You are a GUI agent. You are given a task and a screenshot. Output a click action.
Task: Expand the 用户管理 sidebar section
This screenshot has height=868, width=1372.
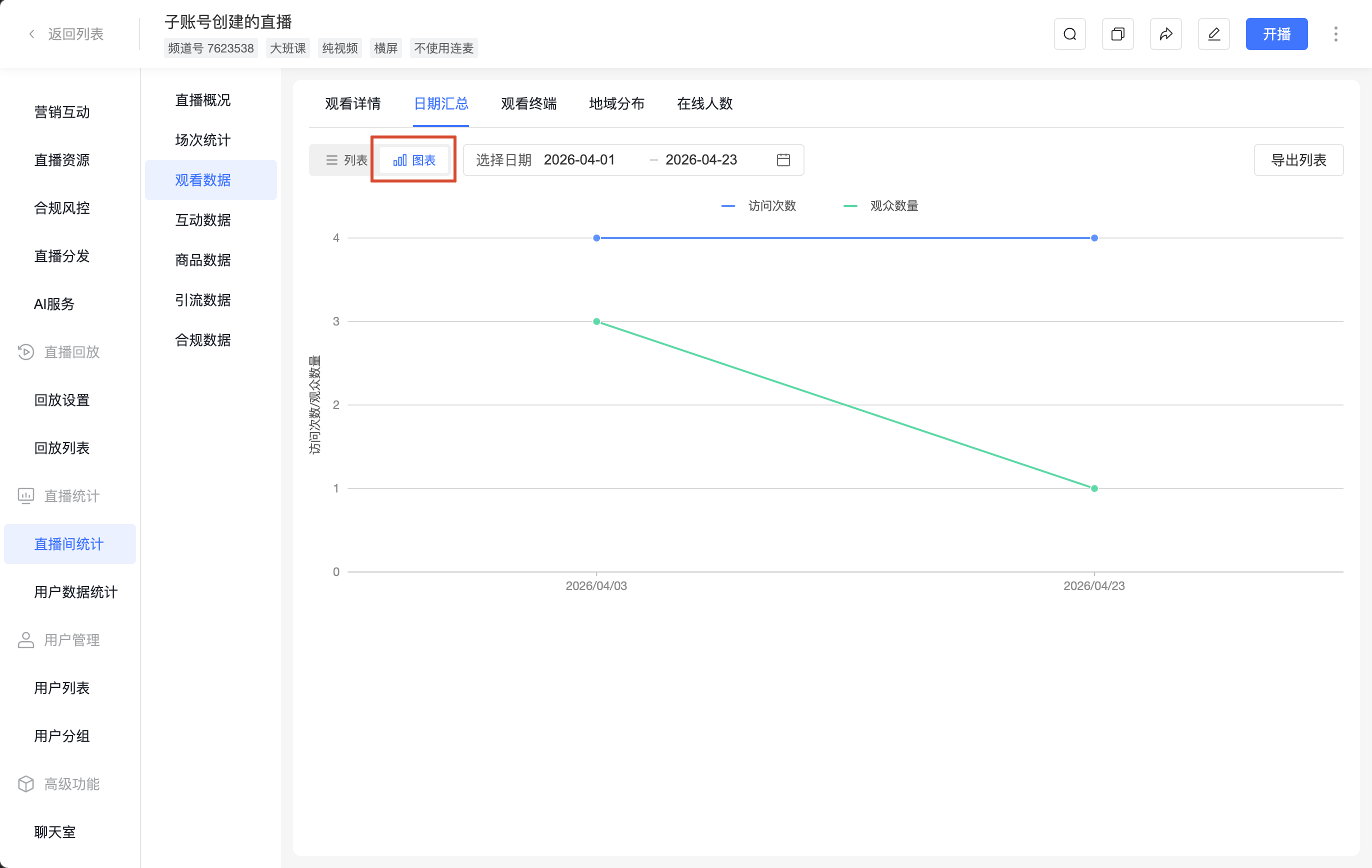72,640
